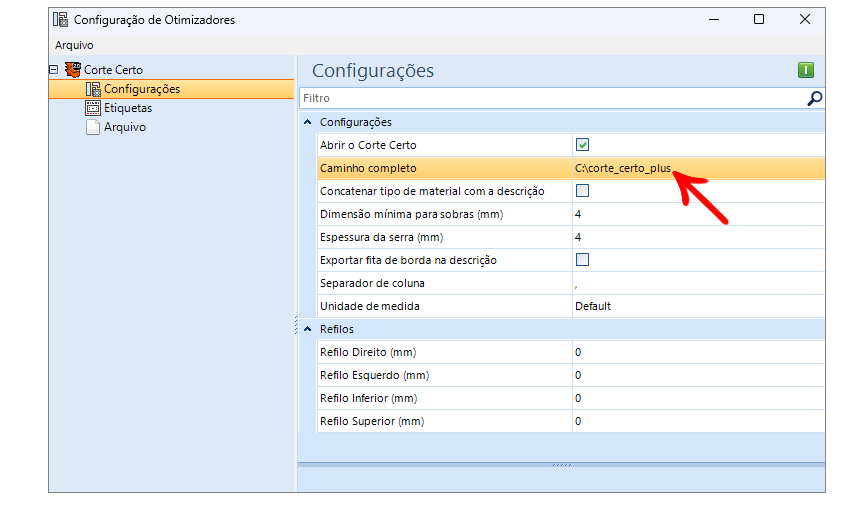The image size is (846, 518).
Task: Close the Configuração de Otimizadores window
Action: (804, 19)
